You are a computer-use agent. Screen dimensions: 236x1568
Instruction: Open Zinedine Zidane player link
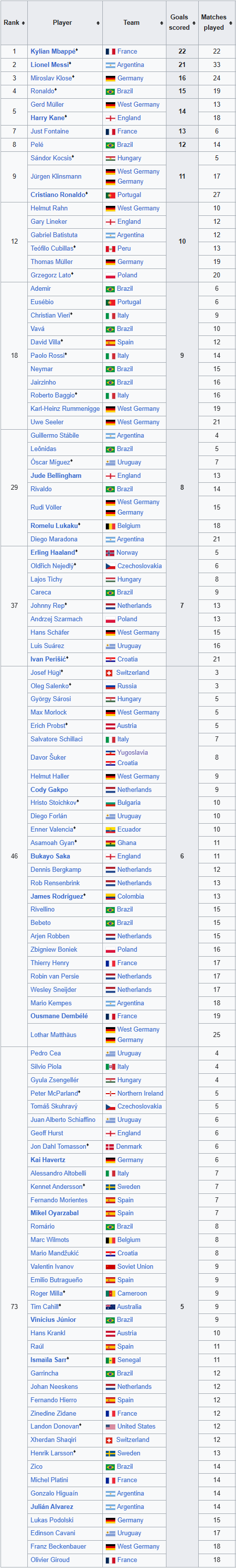(x=53, y=1413)
